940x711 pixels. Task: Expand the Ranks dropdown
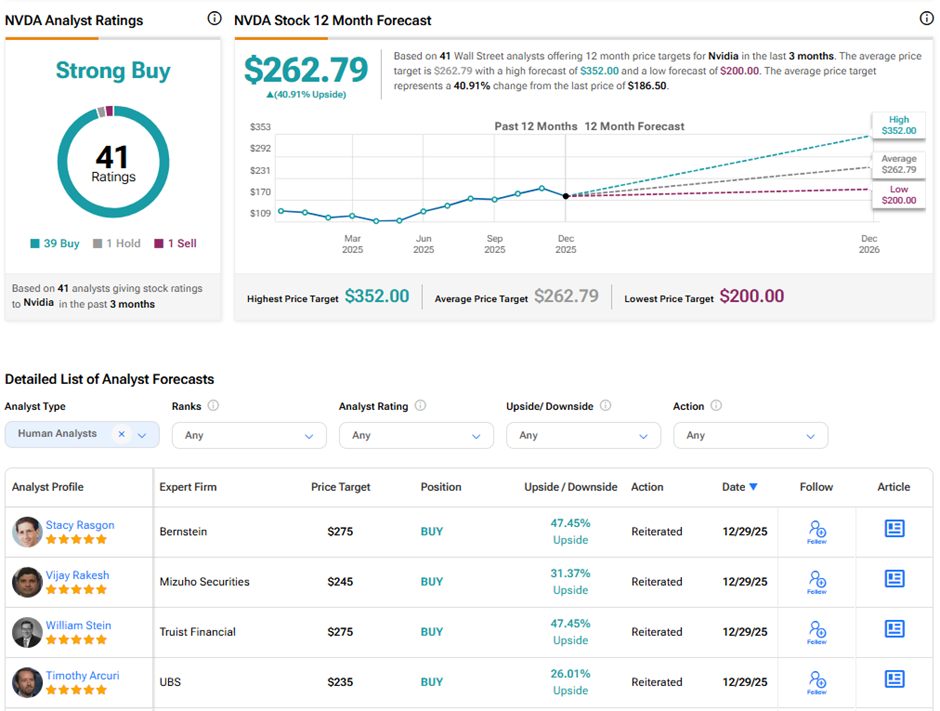tap(249, 435)
